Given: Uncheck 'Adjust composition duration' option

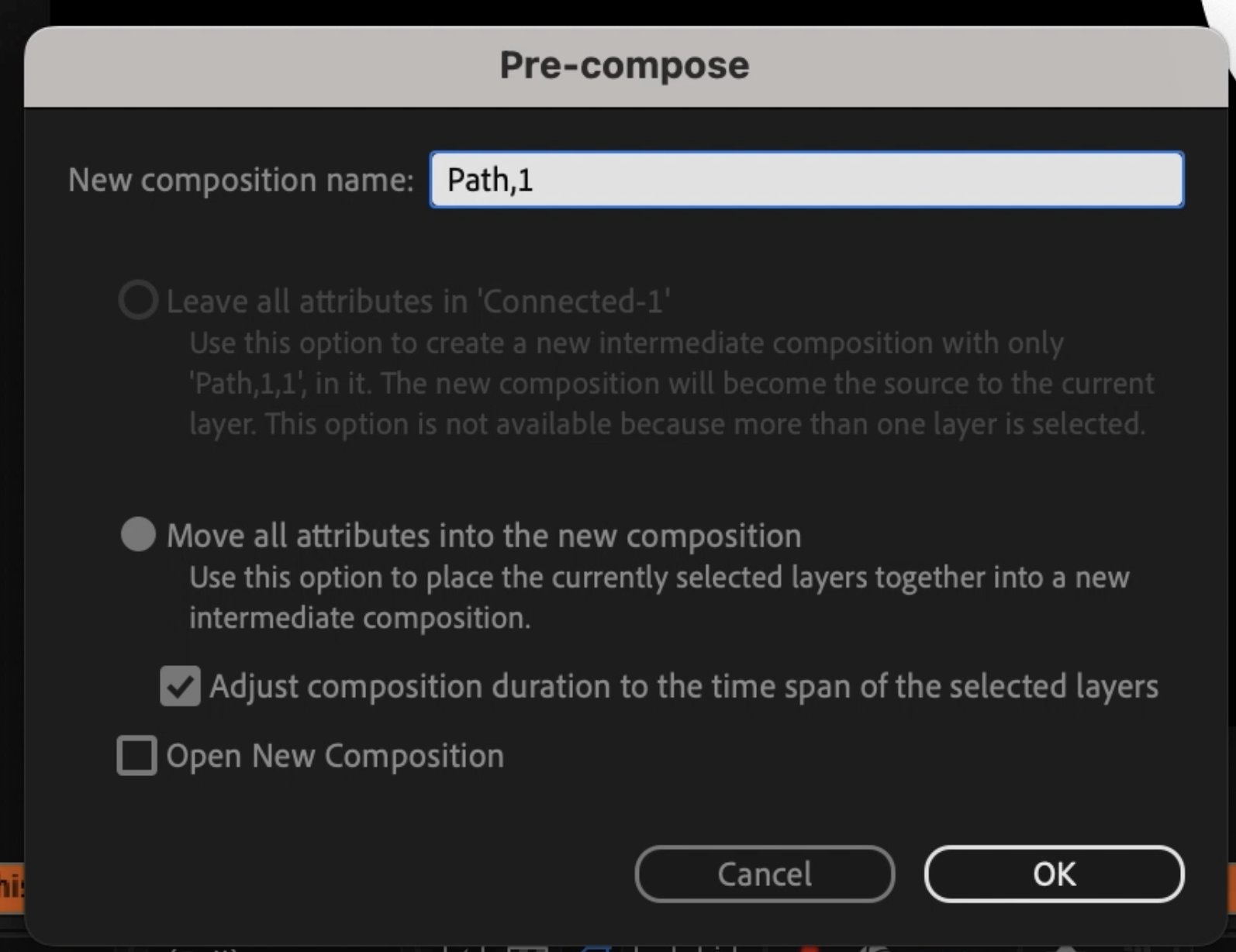Looking at the screenshot, I should tap(180, 685).
